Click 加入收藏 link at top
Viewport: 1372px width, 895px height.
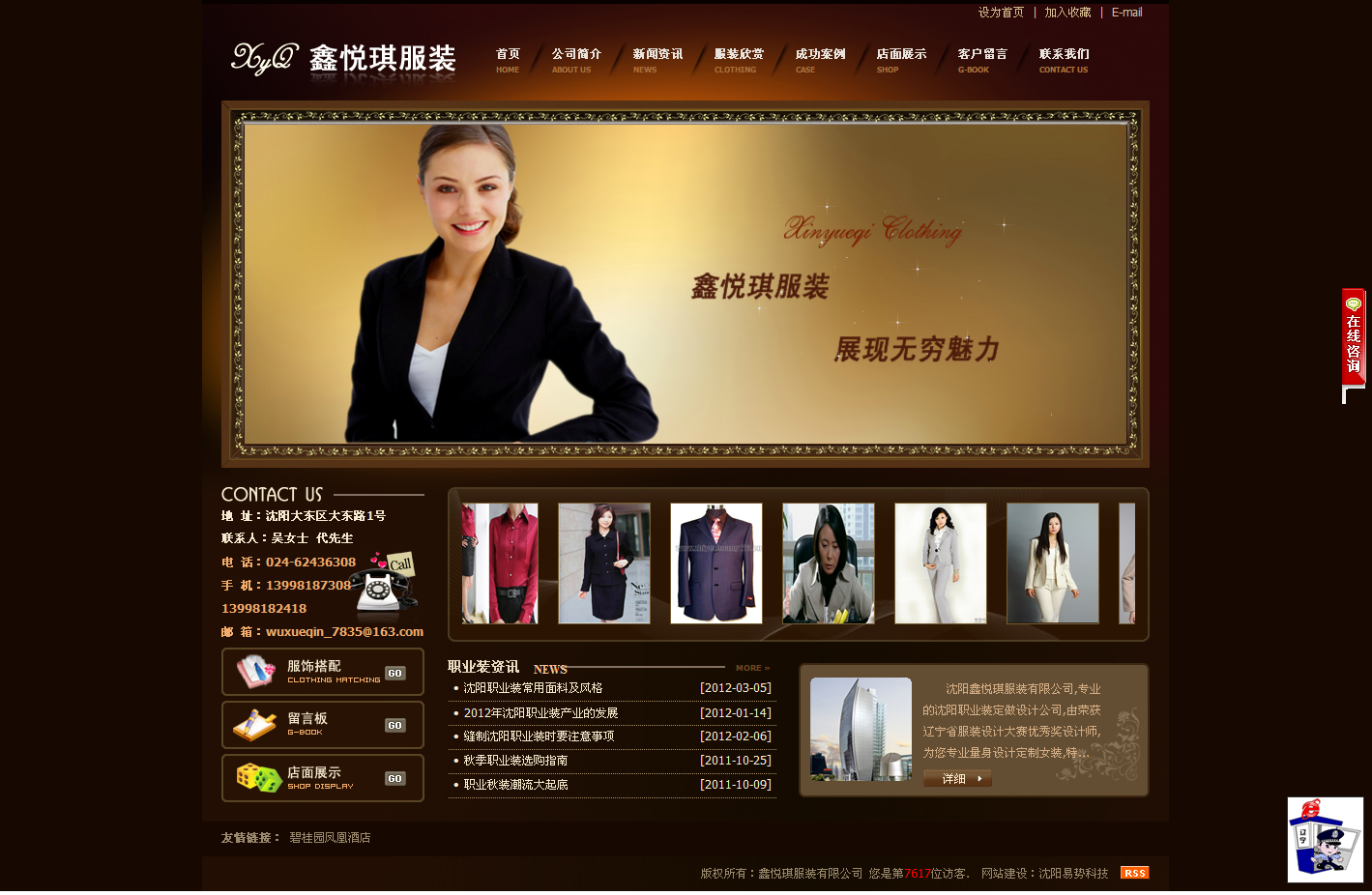point(1067,13)
